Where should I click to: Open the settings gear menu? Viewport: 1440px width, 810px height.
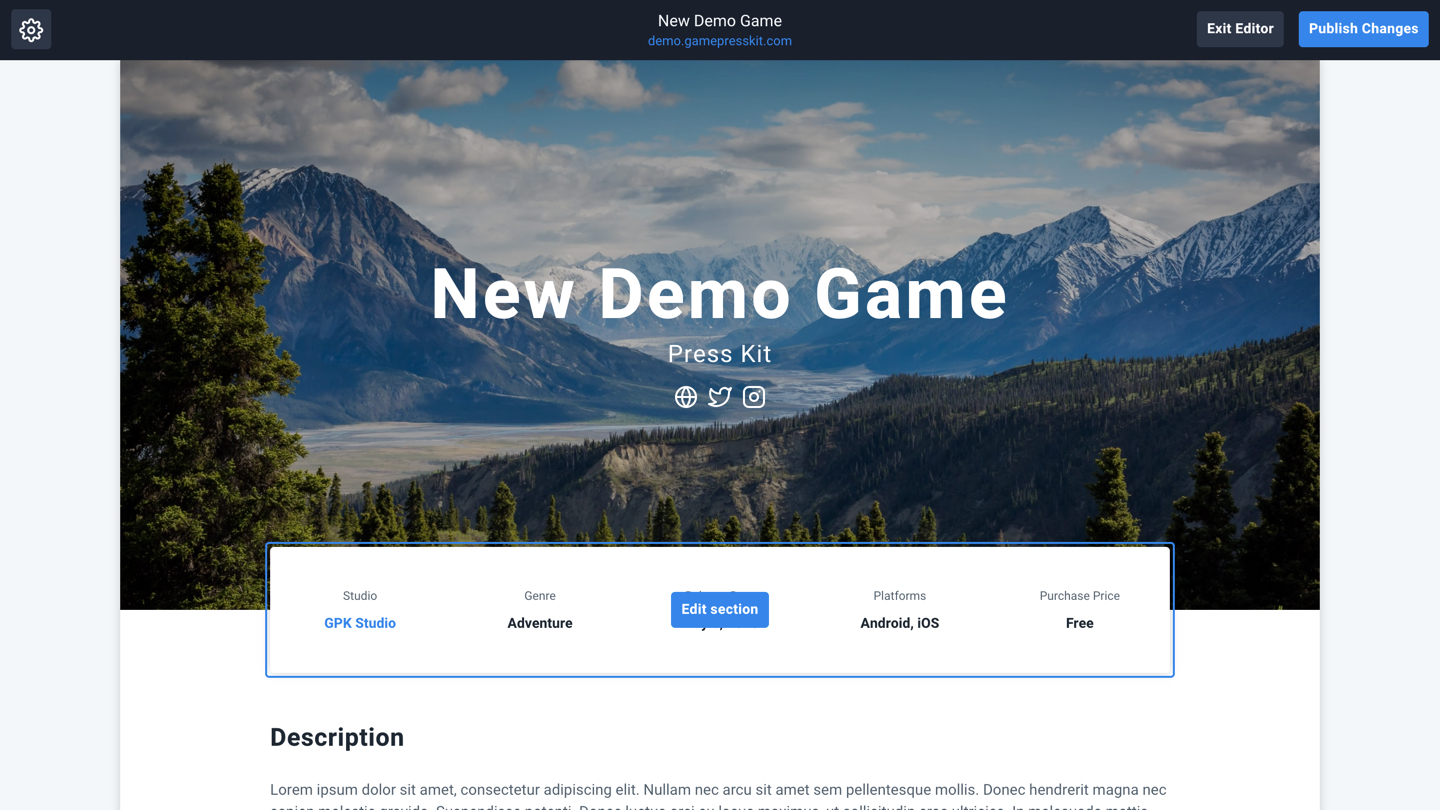(31, 30)
